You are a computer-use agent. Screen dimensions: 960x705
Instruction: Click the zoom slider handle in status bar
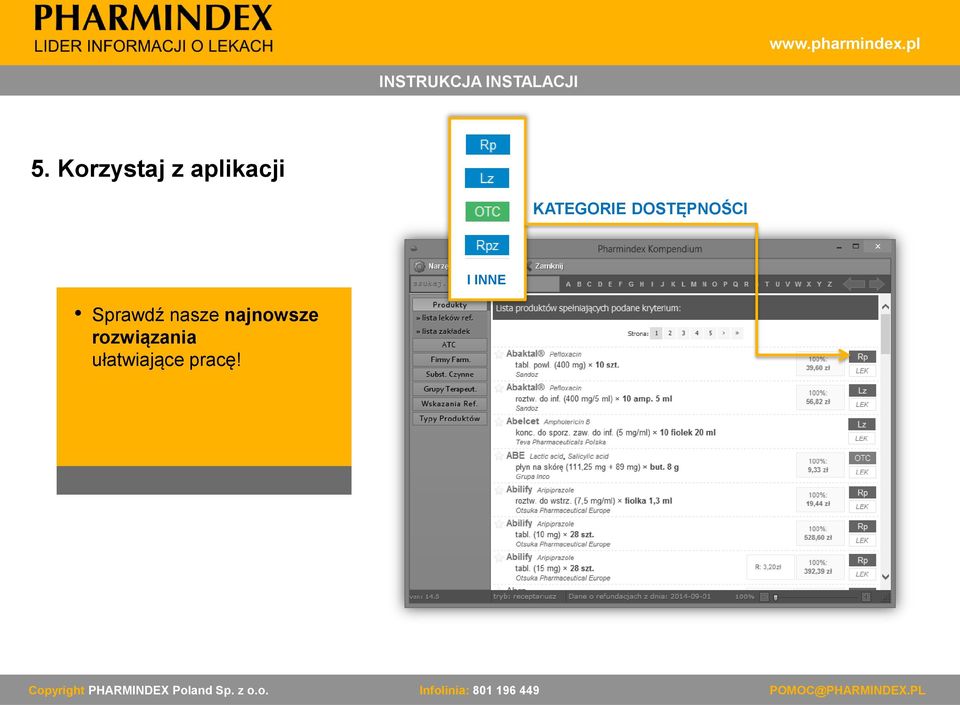pyautogui.click(x=775, y=597)
